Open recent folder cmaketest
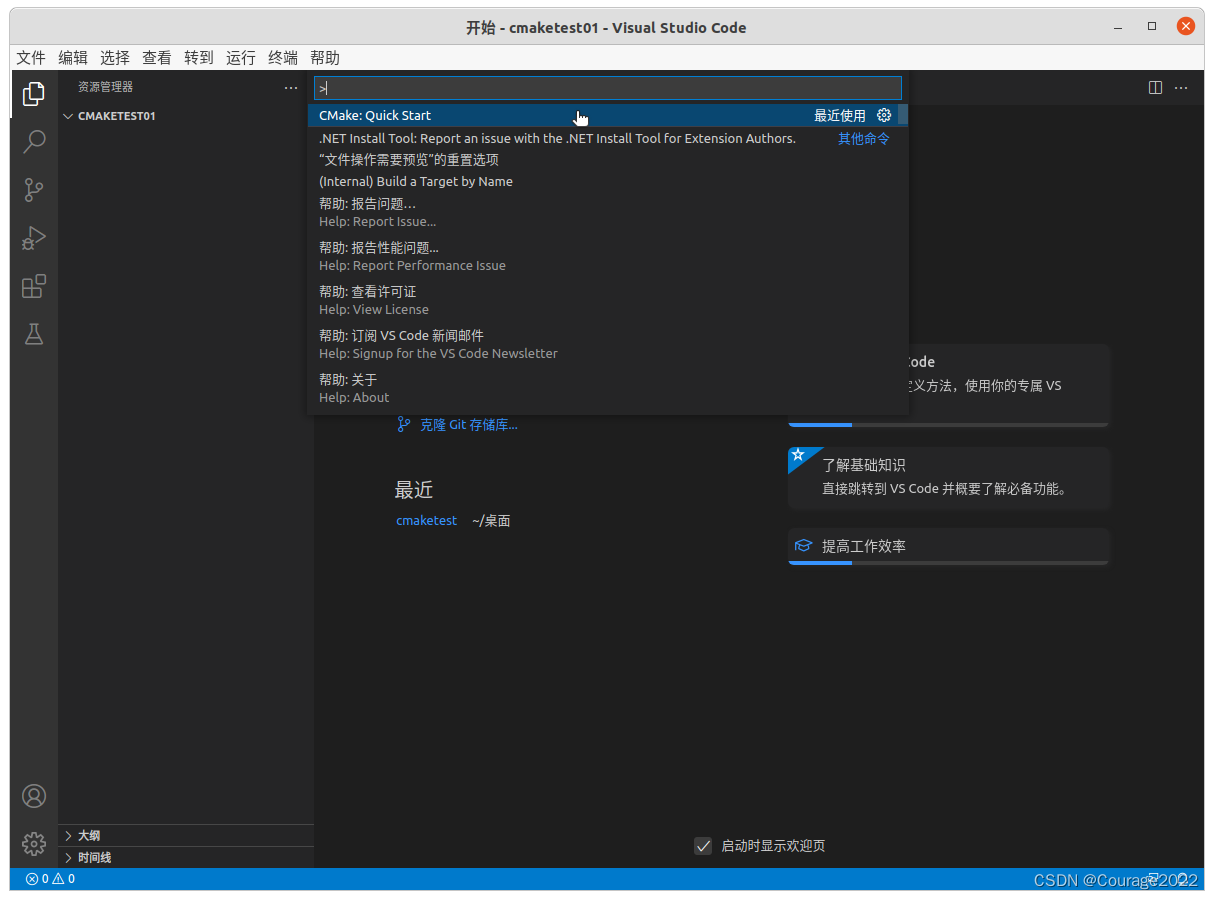Image resolution: width=1214 pixels, height=900 pixels. point(426,521)
